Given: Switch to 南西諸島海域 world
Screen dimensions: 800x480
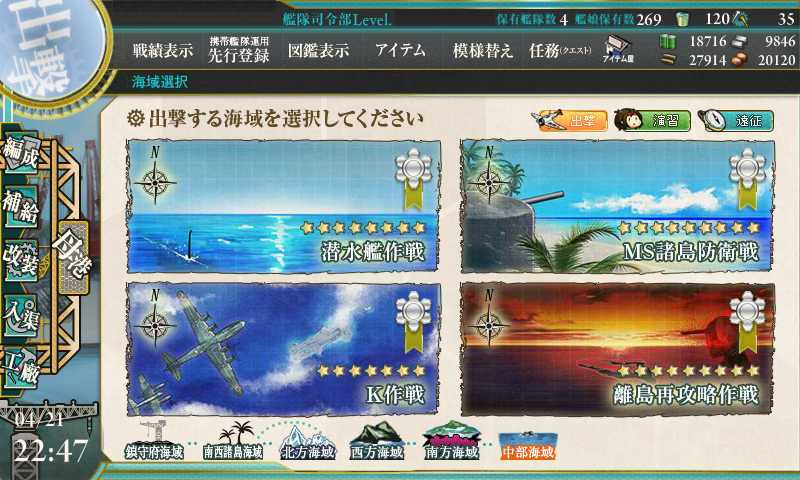Looking at the screenshot, I should [233, 441].
